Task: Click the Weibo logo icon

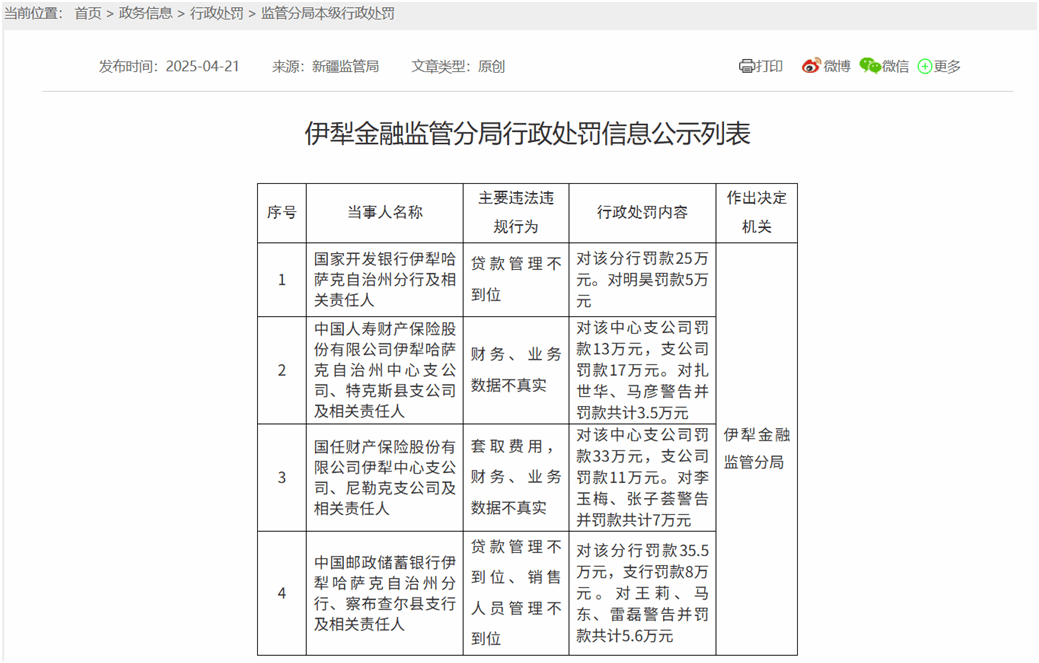Action: pos(811,66)
